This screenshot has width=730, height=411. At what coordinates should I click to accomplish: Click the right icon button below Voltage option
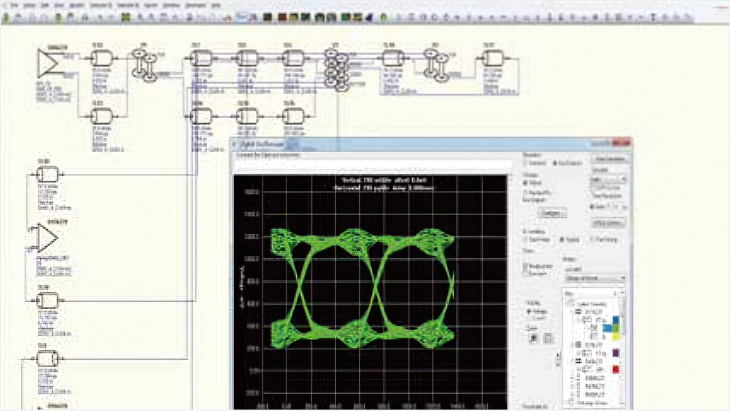click(547, 338)
